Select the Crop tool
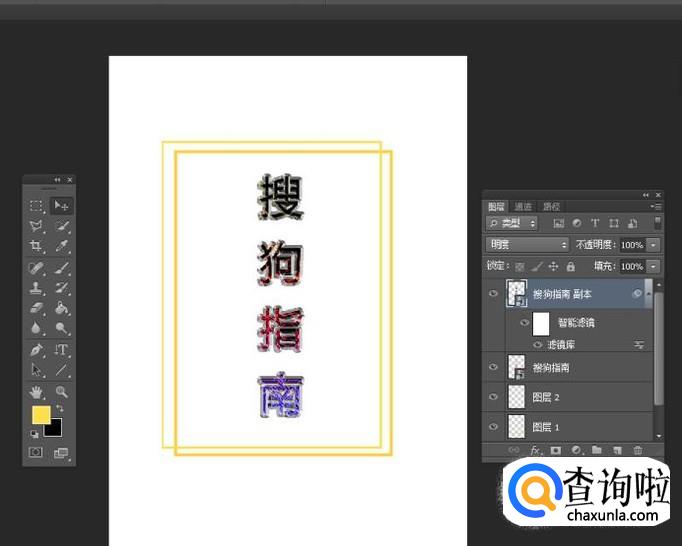Viewport: 682px width, 546px height. tap(37, 246)
